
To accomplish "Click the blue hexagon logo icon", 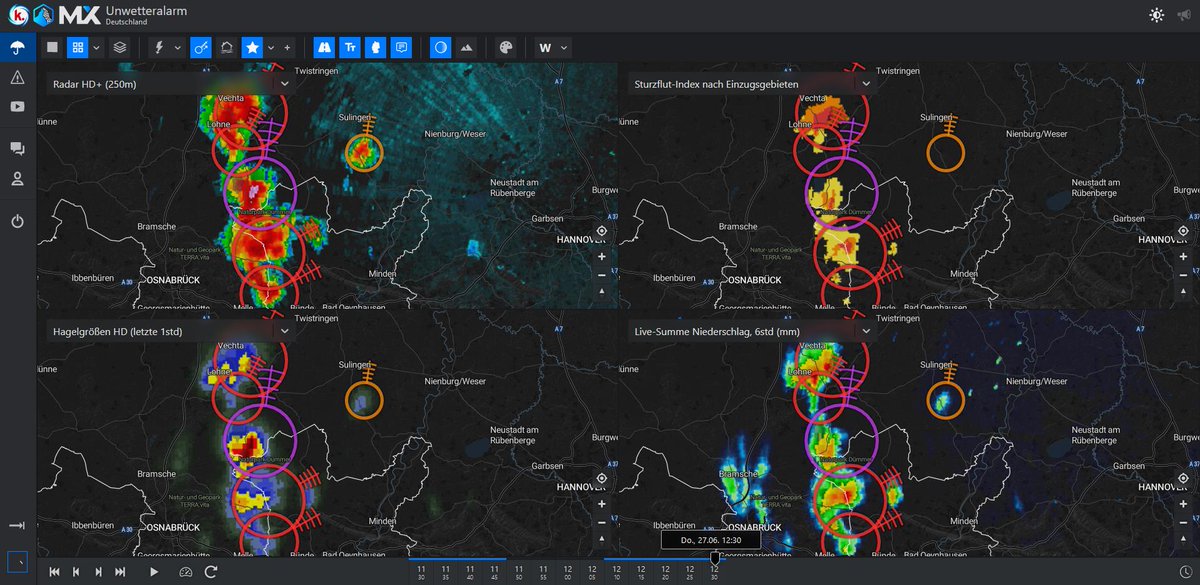I will pyautogui.click(x=41, y=15).
